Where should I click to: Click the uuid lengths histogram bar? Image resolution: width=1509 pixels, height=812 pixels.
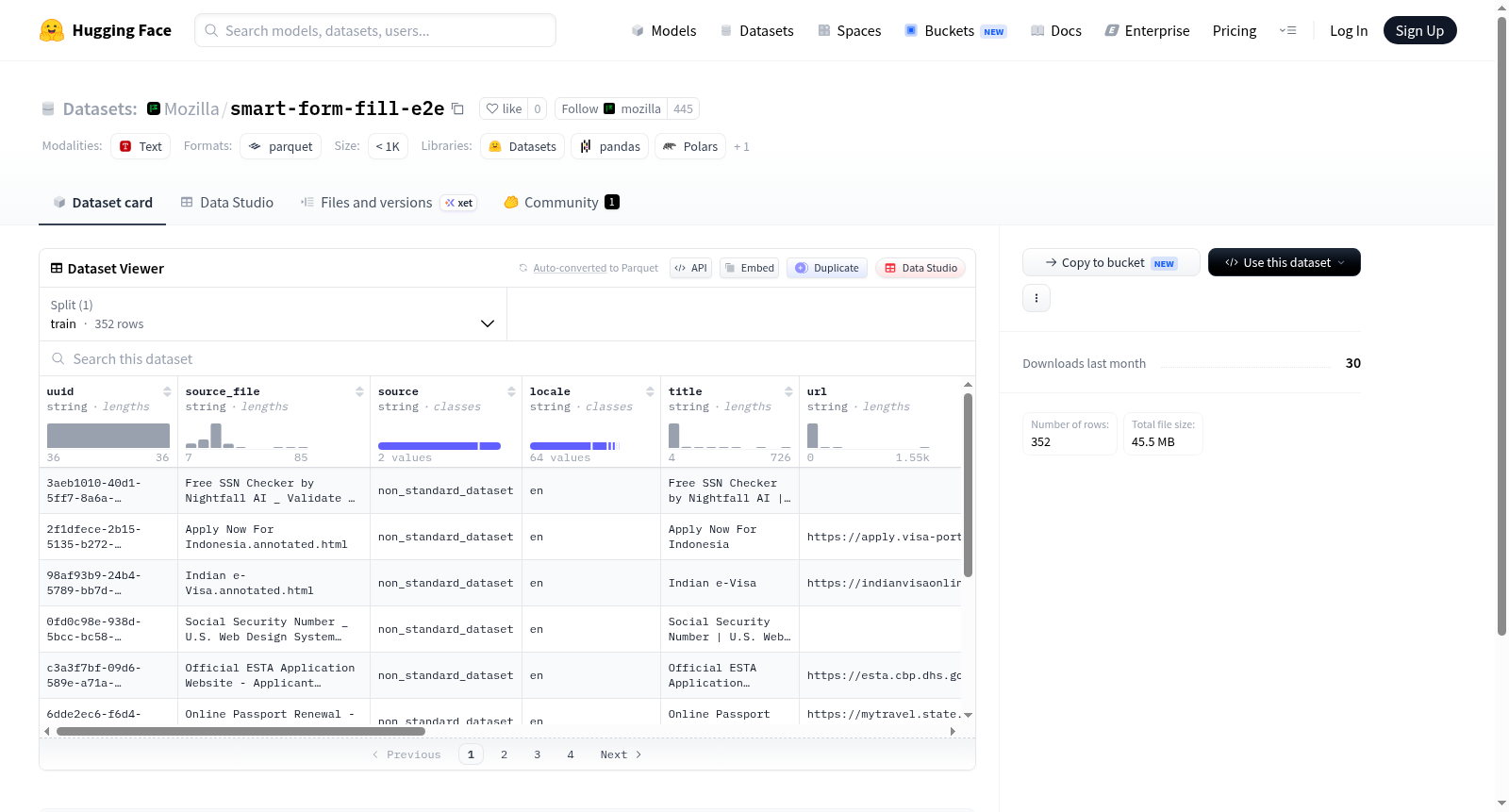(x=108, y=436)
